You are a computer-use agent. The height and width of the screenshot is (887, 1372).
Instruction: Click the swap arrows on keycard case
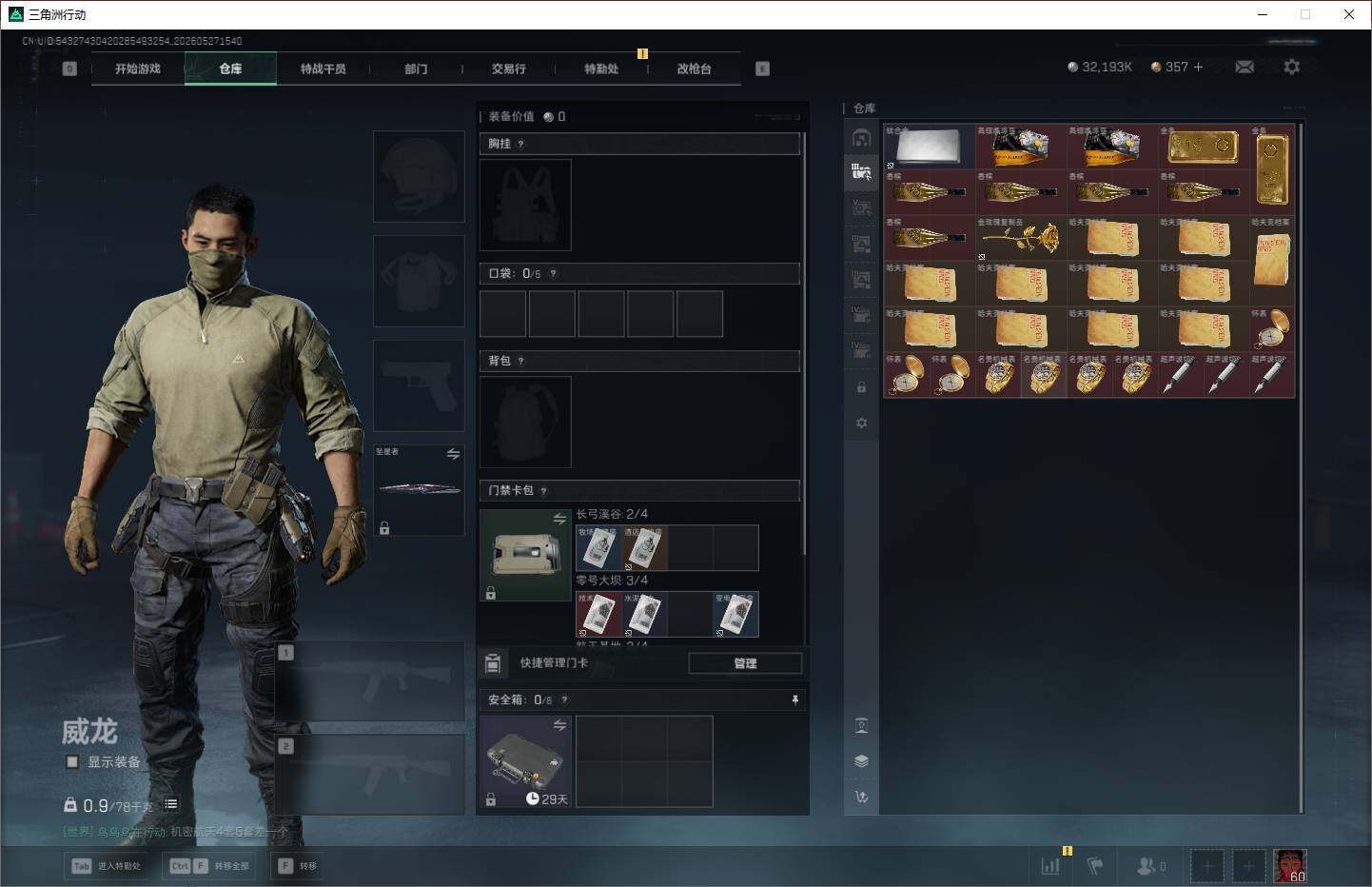tap(559, 519)
